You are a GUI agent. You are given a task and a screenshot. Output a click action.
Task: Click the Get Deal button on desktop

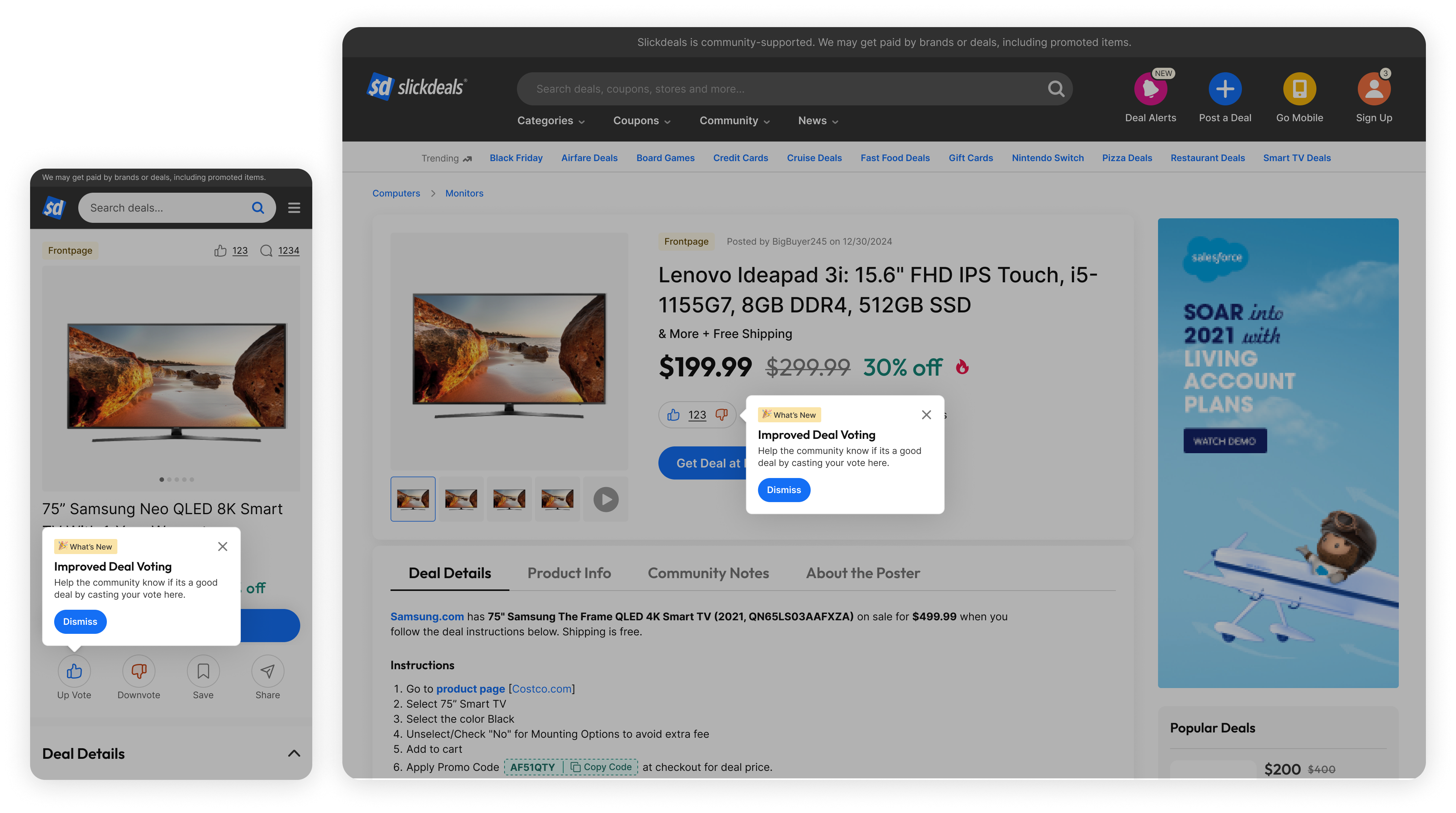(x=702, y=463)
